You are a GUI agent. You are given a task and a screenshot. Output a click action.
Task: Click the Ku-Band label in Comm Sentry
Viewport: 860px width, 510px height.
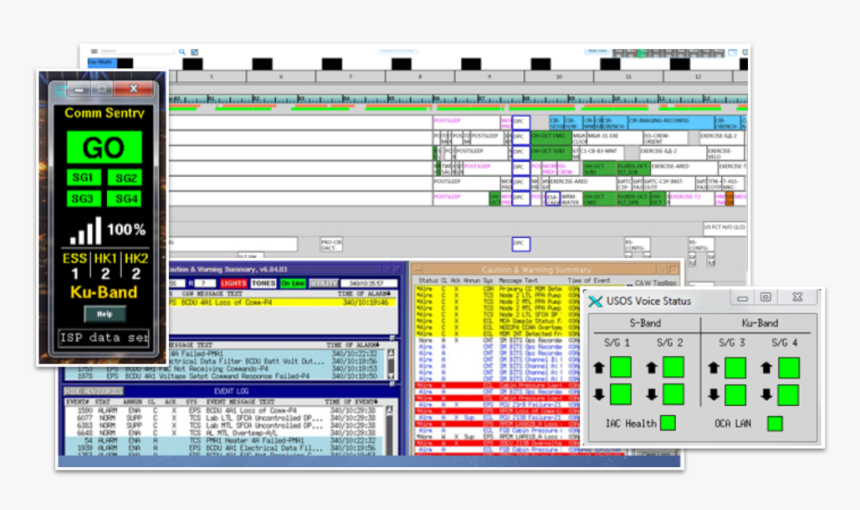[104, 292]
